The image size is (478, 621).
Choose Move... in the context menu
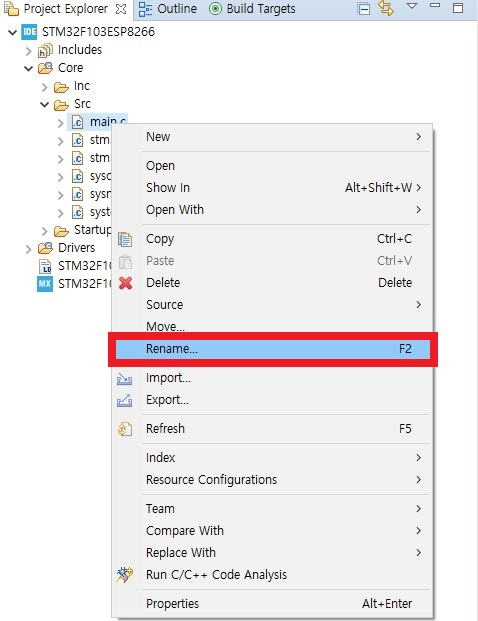pos(272,326)
